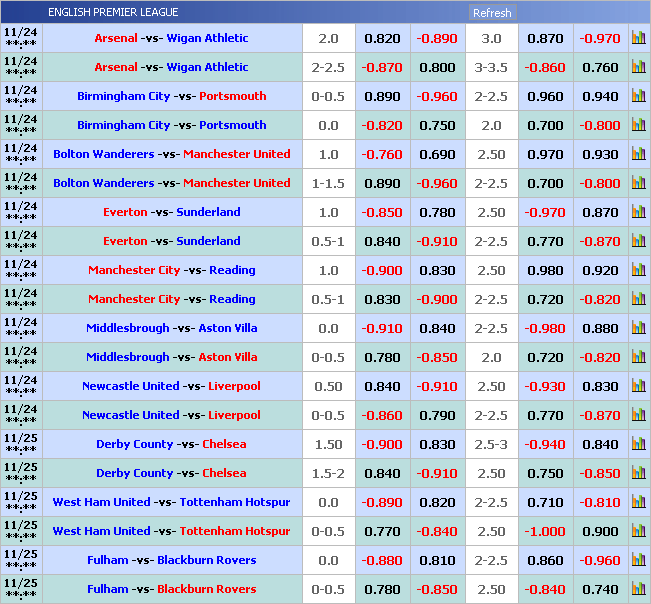Open chart icon for Everton row with 0.5-1 handicap
This screenshot has height=604, width=651.
coord(638,241)
